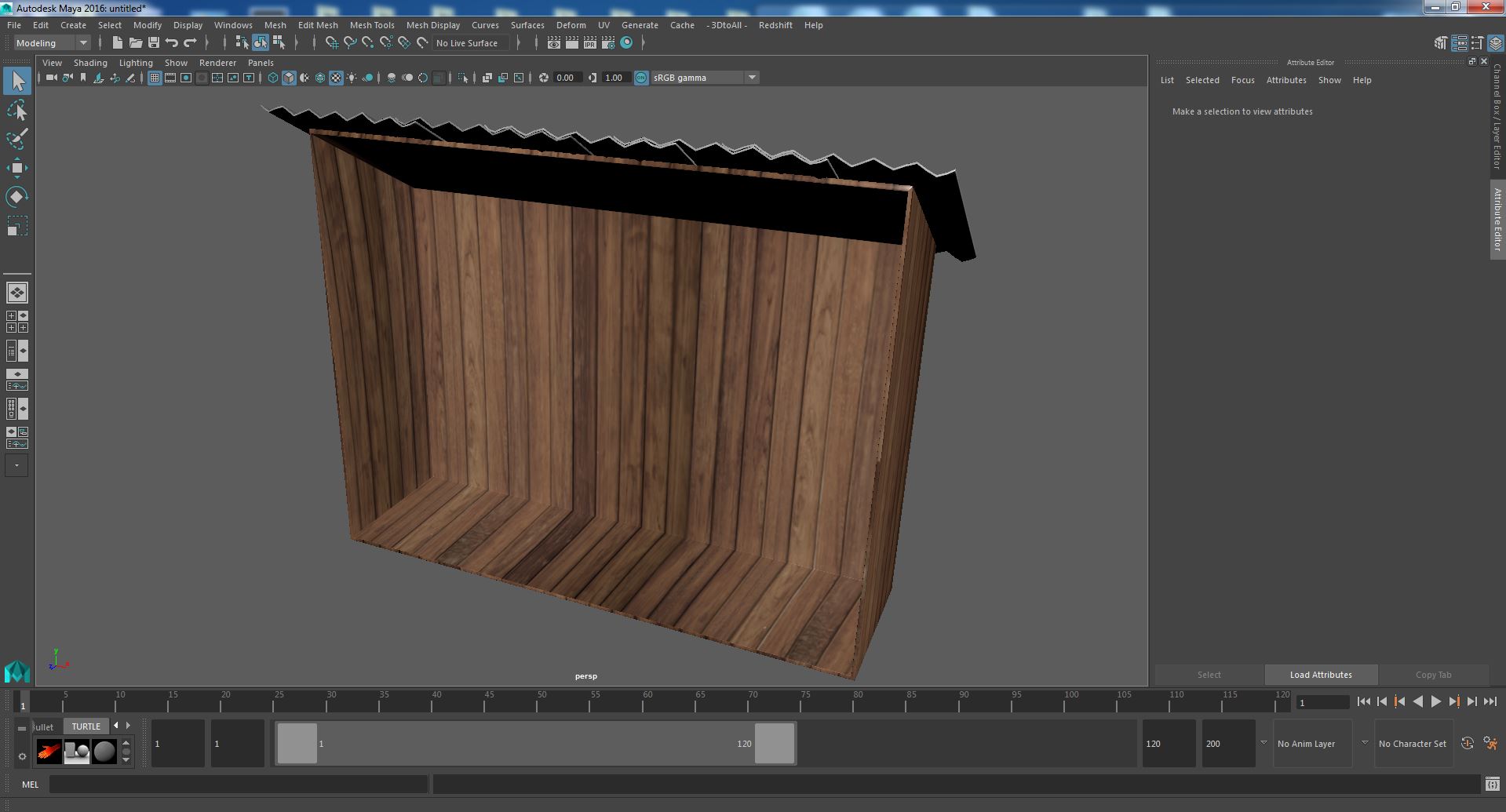Open the Render View window icon
The image size is (1506, 812).
(x=554, y=43)
